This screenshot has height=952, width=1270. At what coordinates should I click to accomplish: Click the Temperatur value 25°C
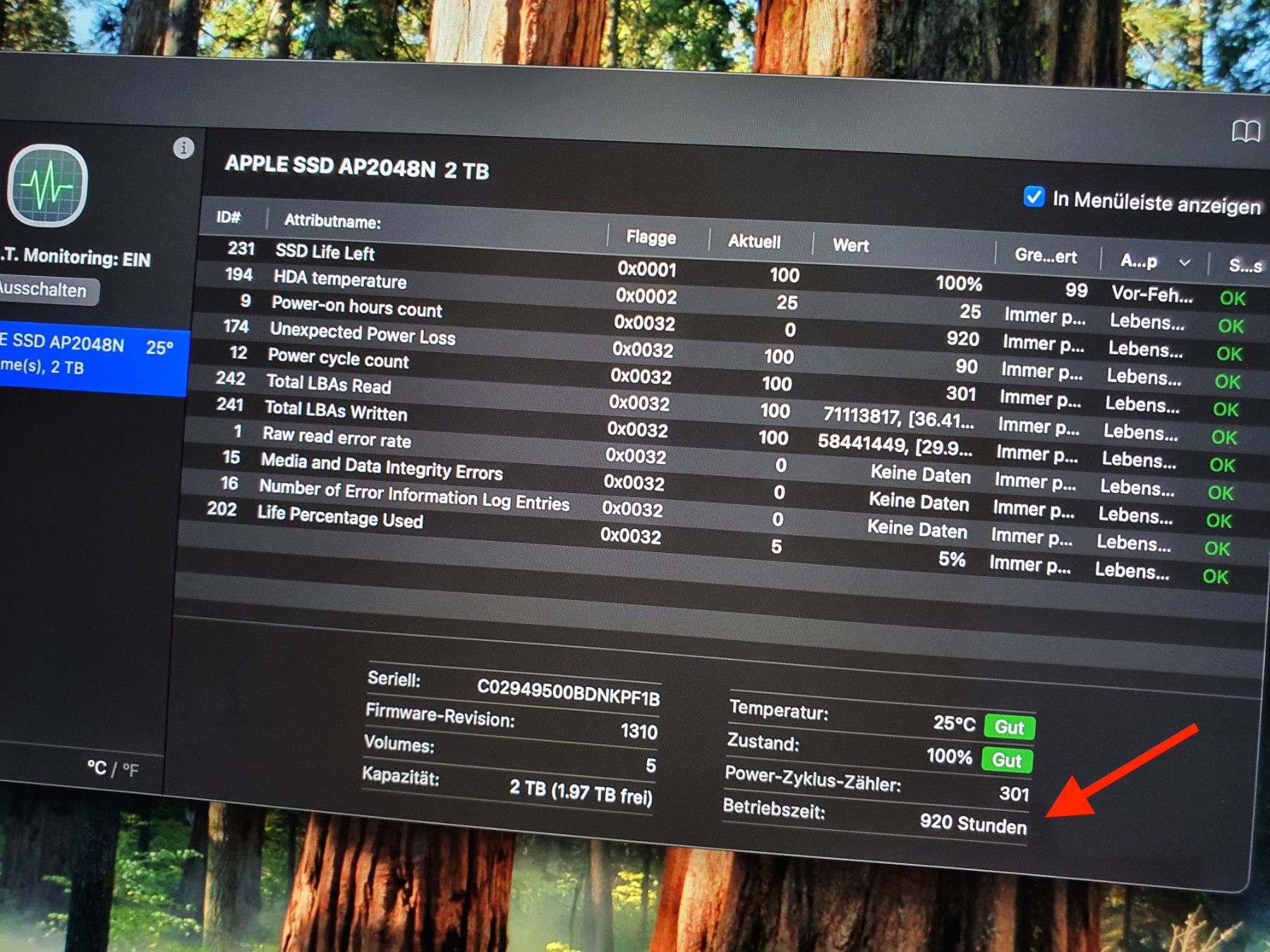pyautogui.click(x=954, y=724)
